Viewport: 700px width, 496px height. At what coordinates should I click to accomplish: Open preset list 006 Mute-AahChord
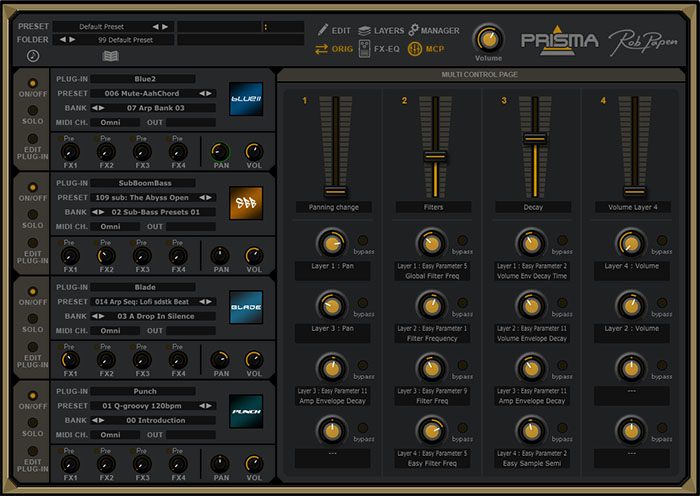[x=142, y=93]
